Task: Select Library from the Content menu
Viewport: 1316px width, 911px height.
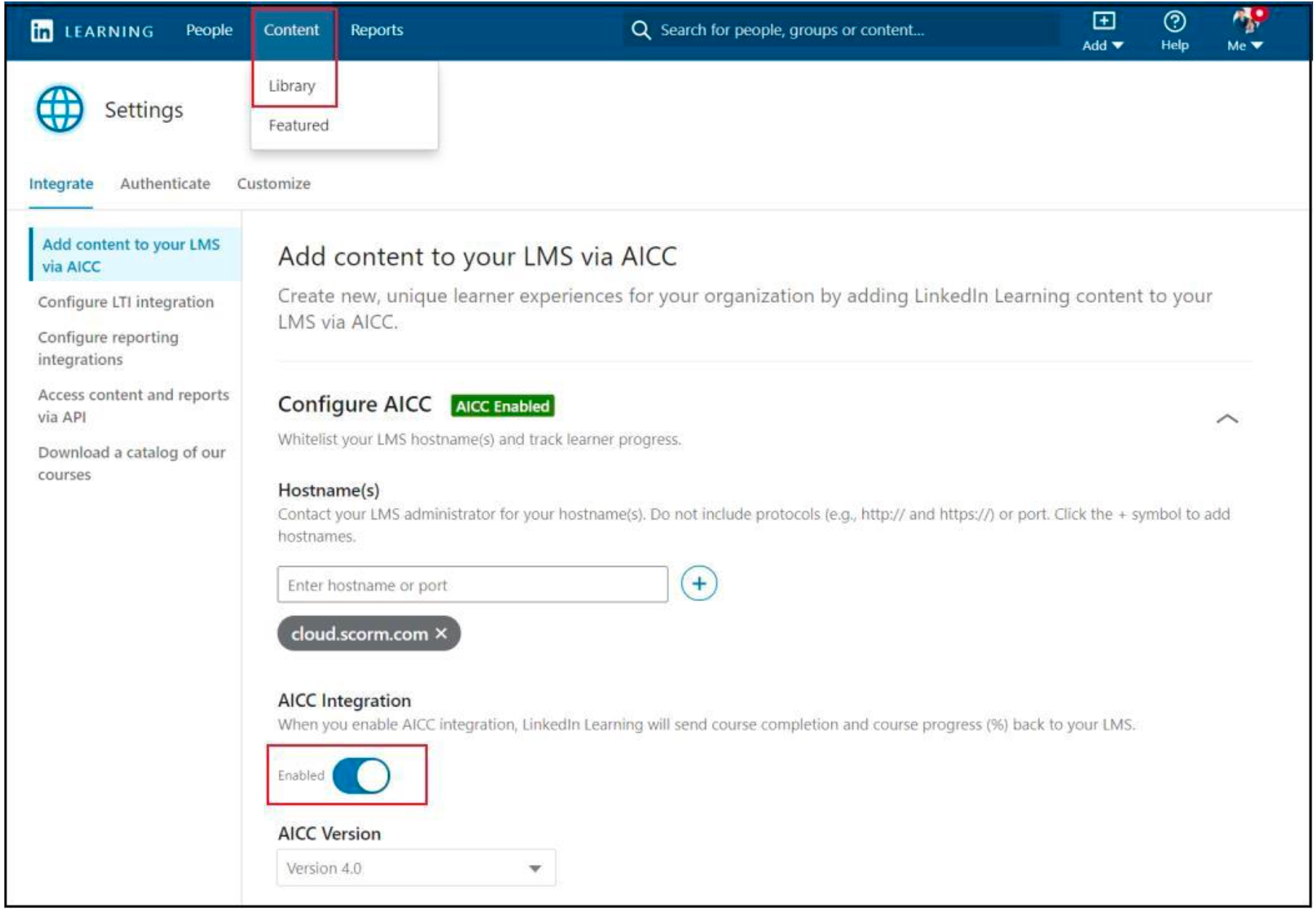Action: [x=290, y=85]
